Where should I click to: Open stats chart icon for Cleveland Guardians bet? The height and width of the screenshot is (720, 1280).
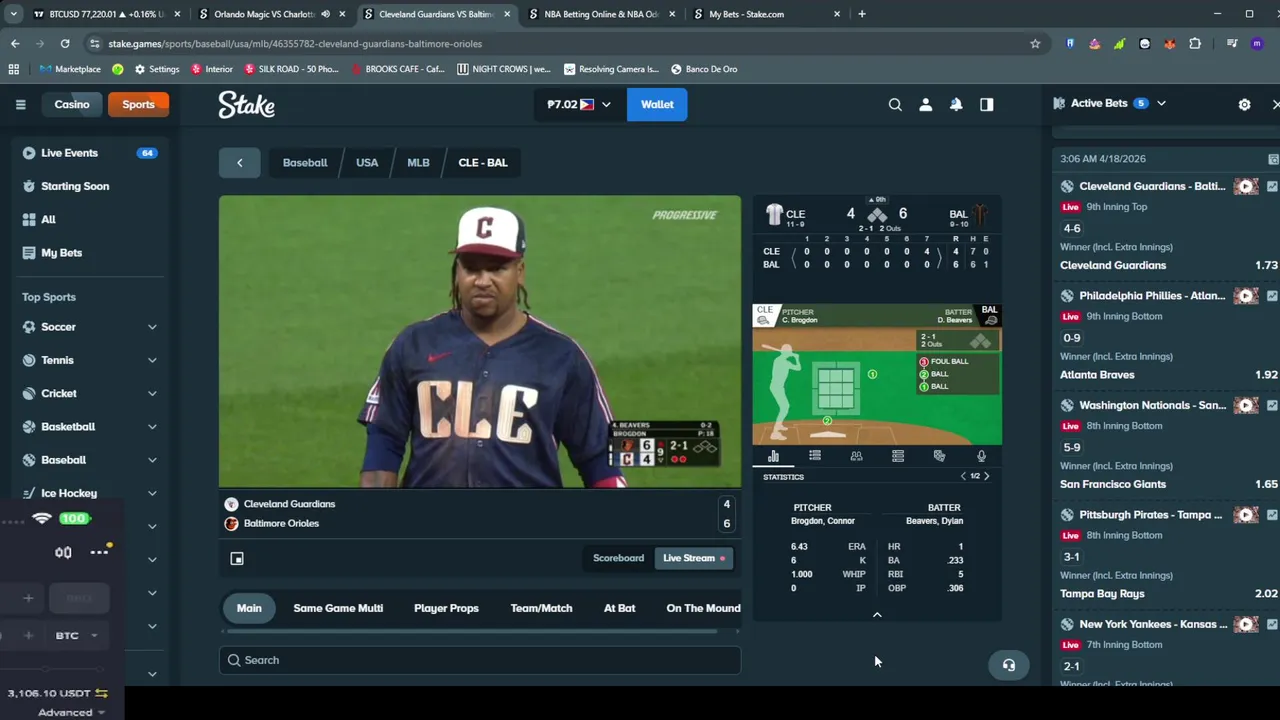1272,186
